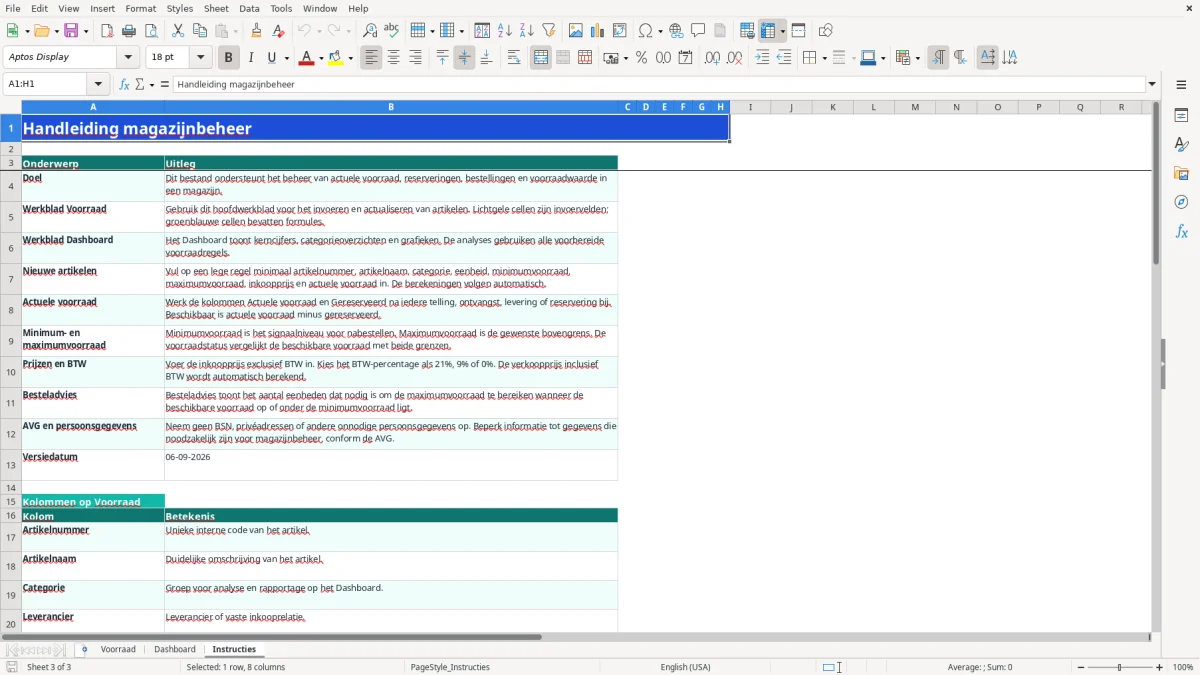
Task: Insert Comment using speech bubble icon
Action: pyautogui.click(x=698, y=31)
